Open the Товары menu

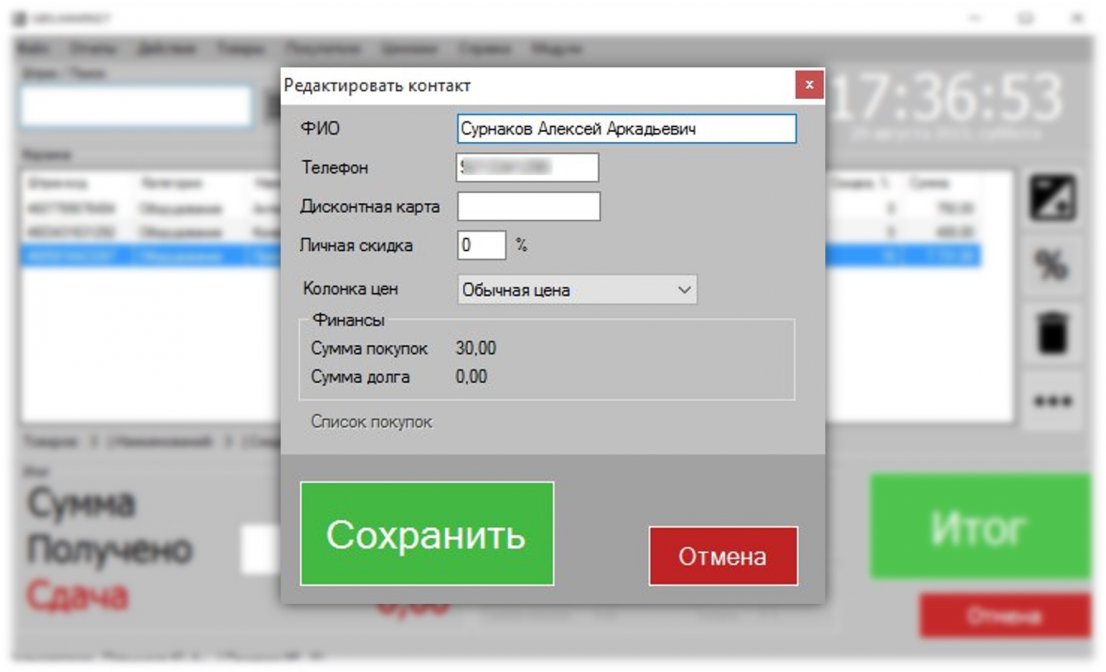pos(239,47)
